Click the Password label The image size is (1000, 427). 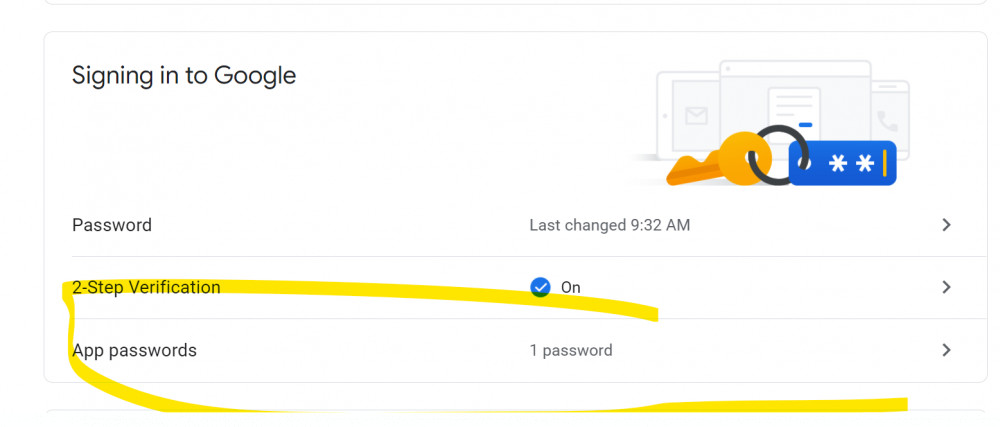tap(112, 225)
